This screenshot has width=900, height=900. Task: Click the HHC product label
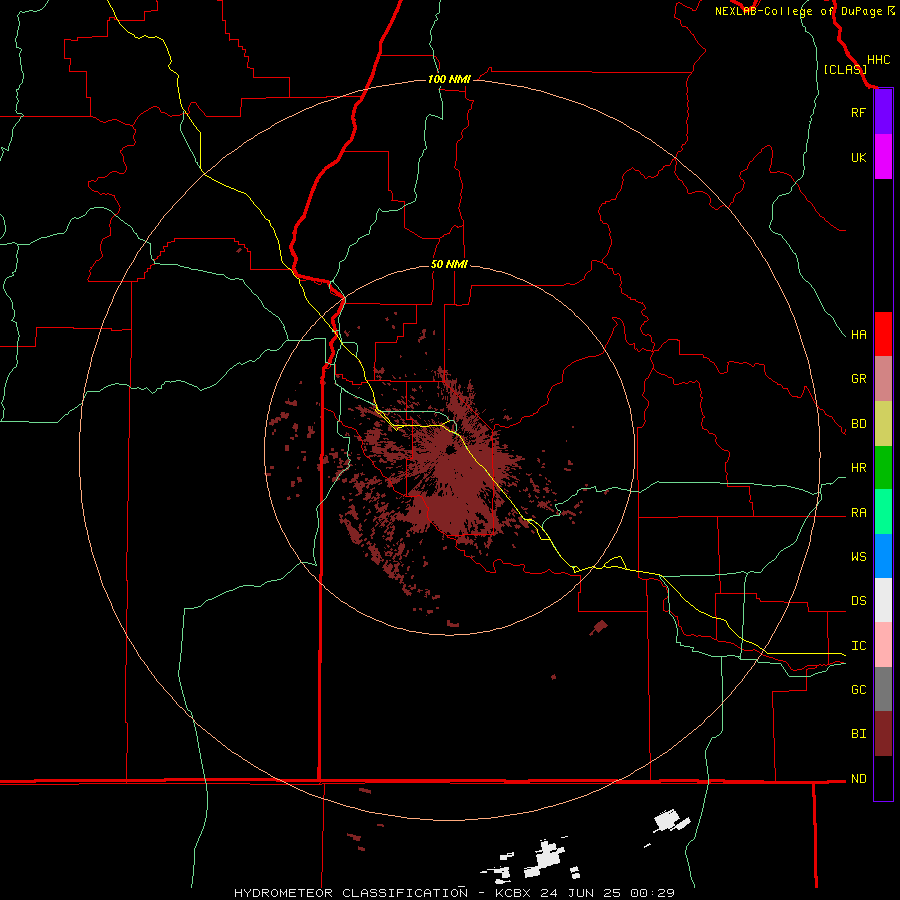(x=878, y=60)
